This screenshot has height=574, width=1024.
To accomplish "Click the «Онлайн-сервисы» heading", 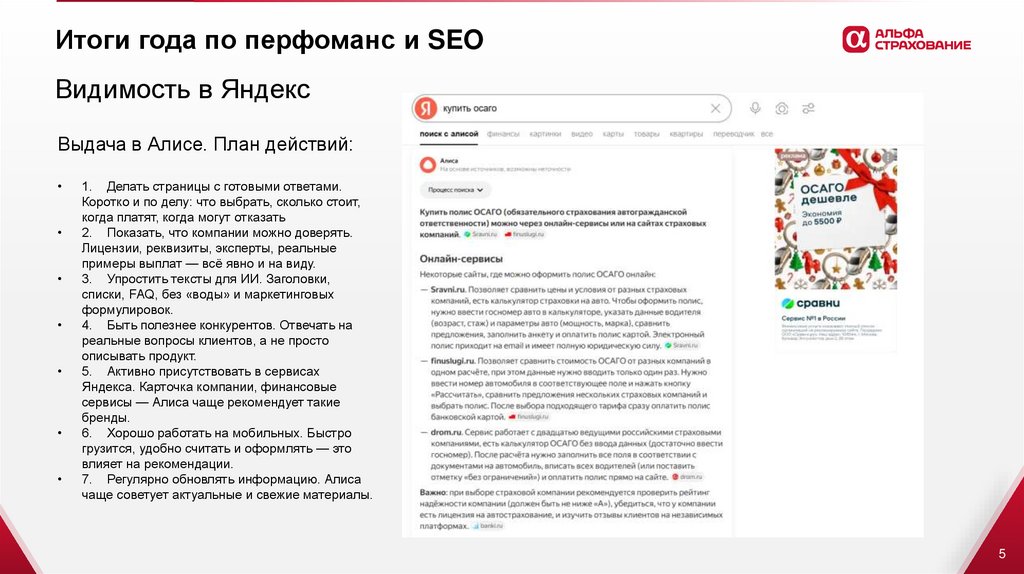I will 461,259.
